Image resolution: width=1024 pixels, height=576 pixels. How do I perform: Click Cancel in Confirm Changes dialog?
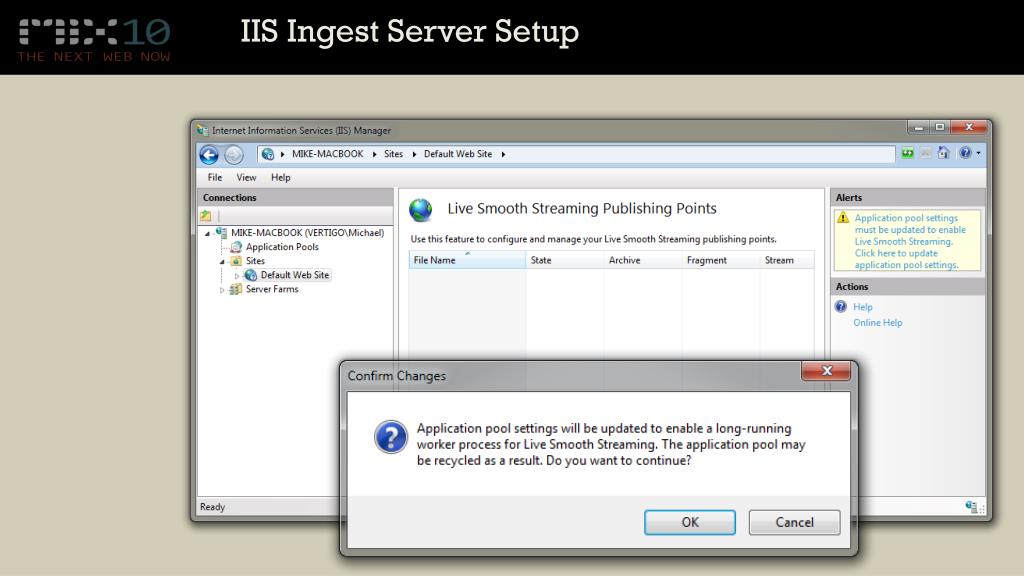coord(794,522)
